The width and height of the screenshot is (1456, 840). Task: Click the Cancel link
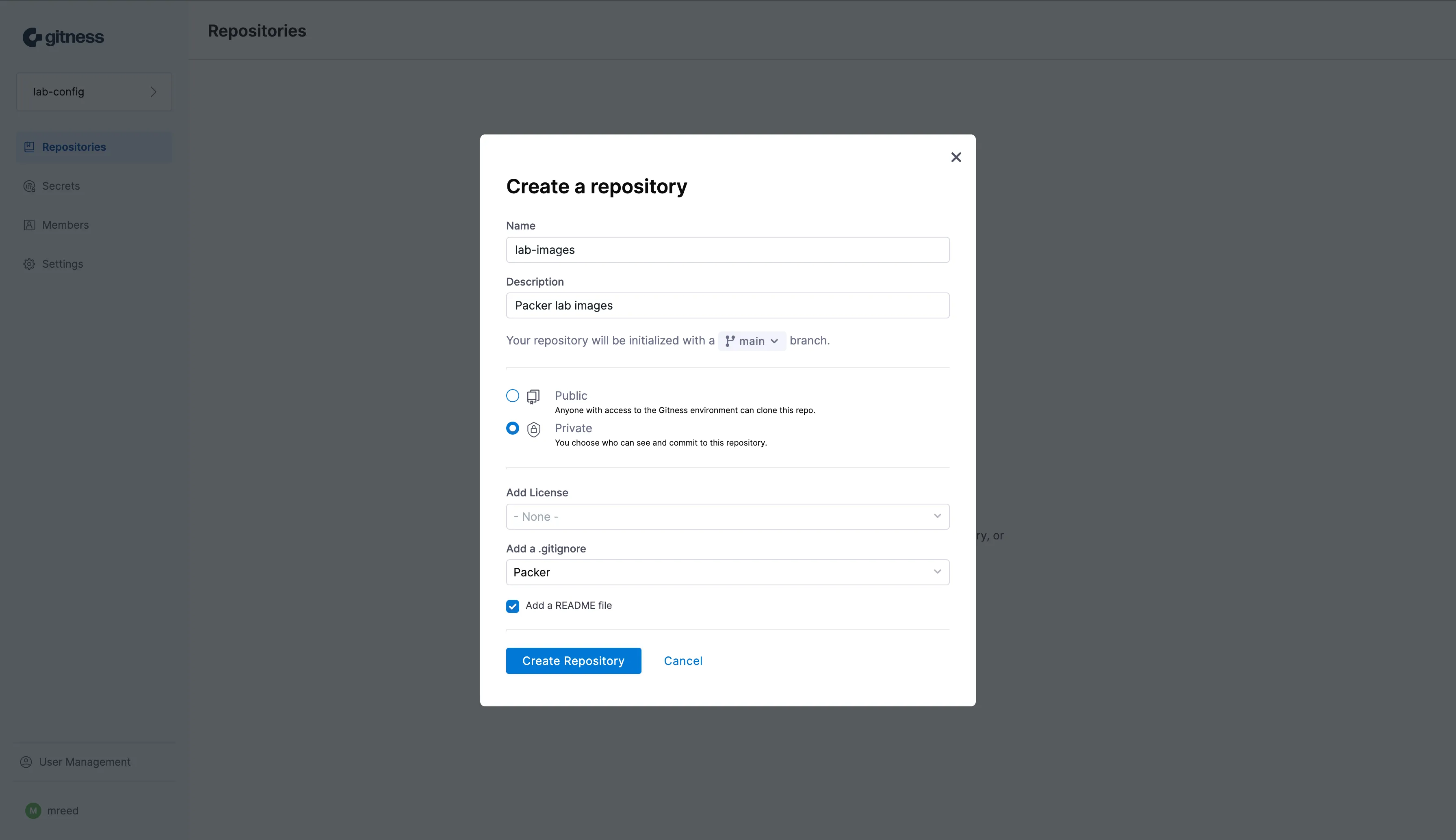683,660
